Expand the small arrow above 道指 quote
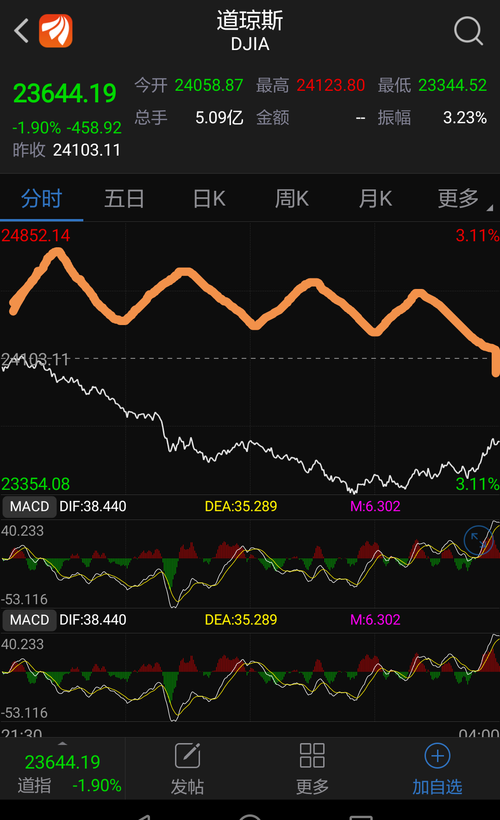Image resolution: width=500 pixels, height=820 pixels. tap(62, 743)
